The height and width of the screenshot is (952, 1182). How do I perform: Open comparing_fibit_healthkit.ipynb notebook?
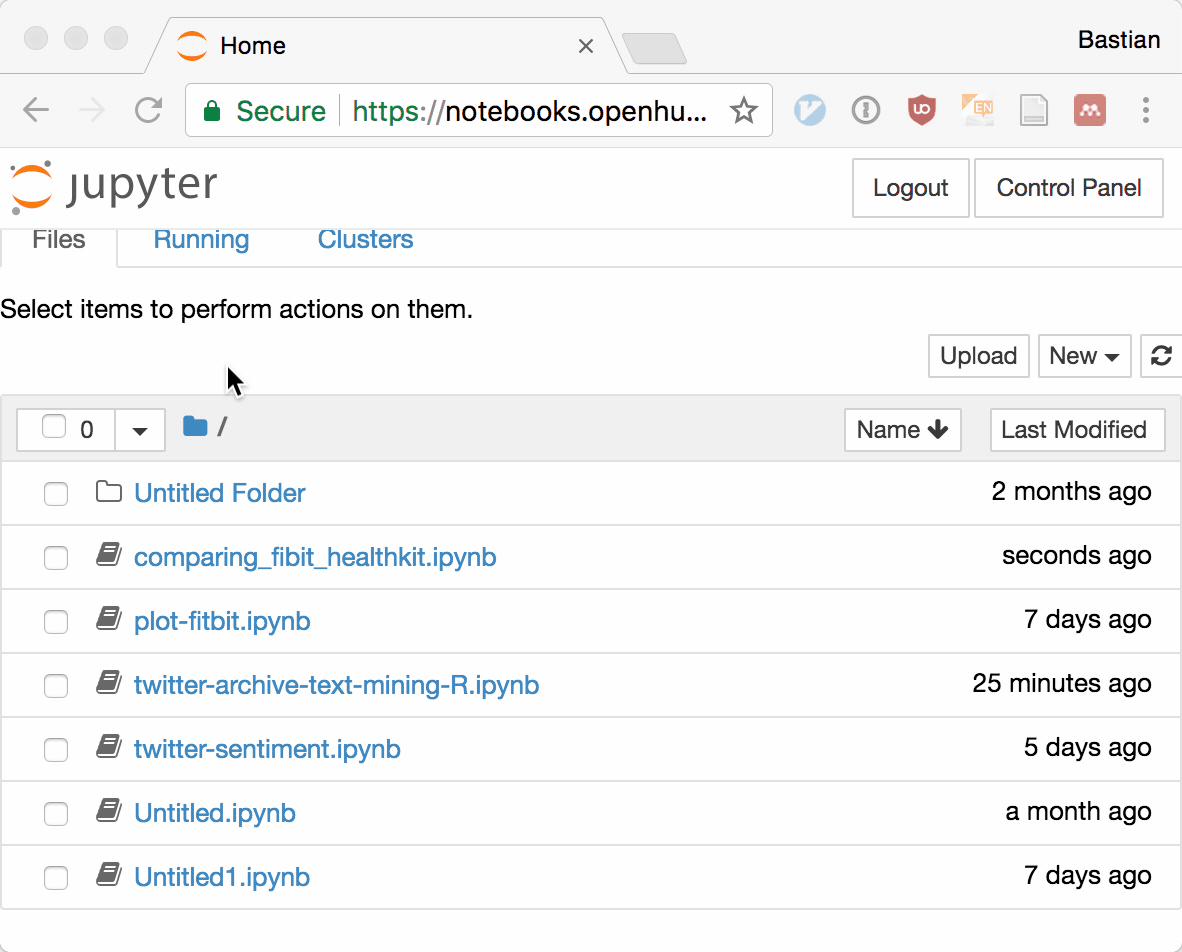coord(315,557)
